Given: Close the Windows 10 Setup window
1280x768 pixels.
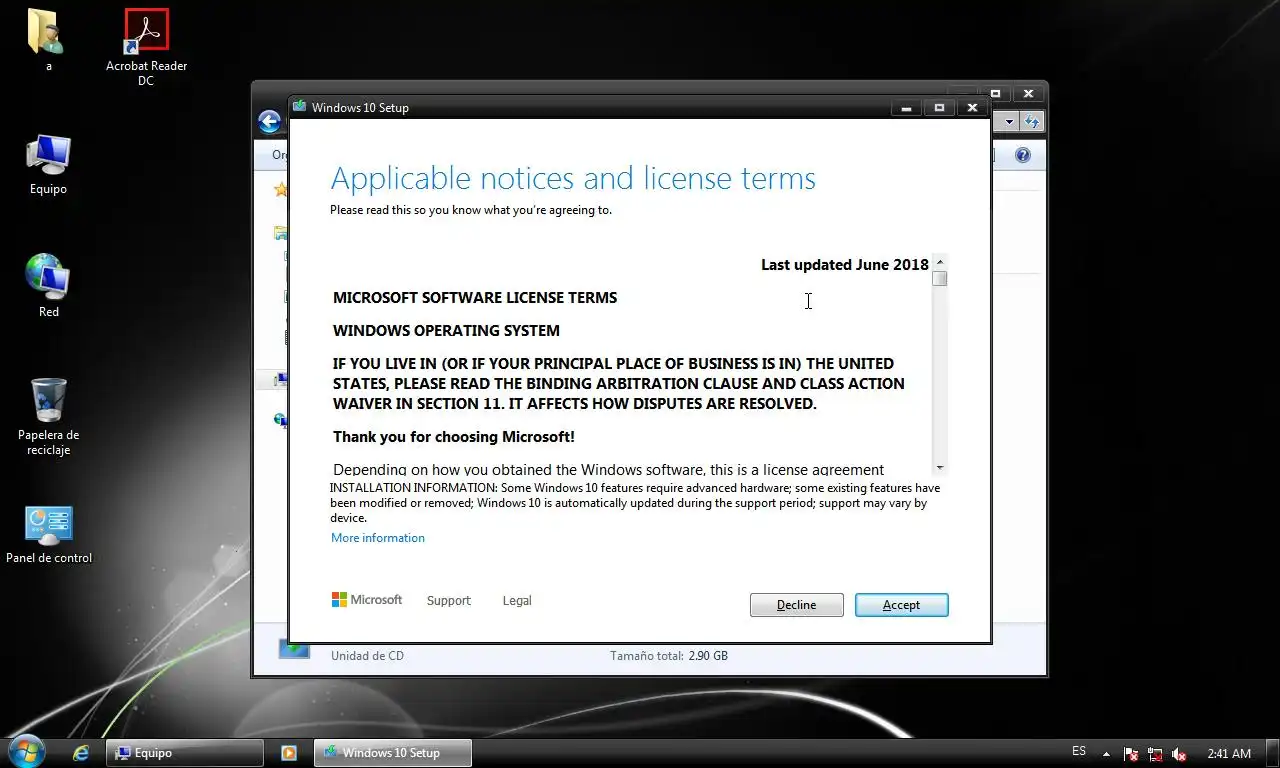Looking at the screenshot, I should 972,108.
